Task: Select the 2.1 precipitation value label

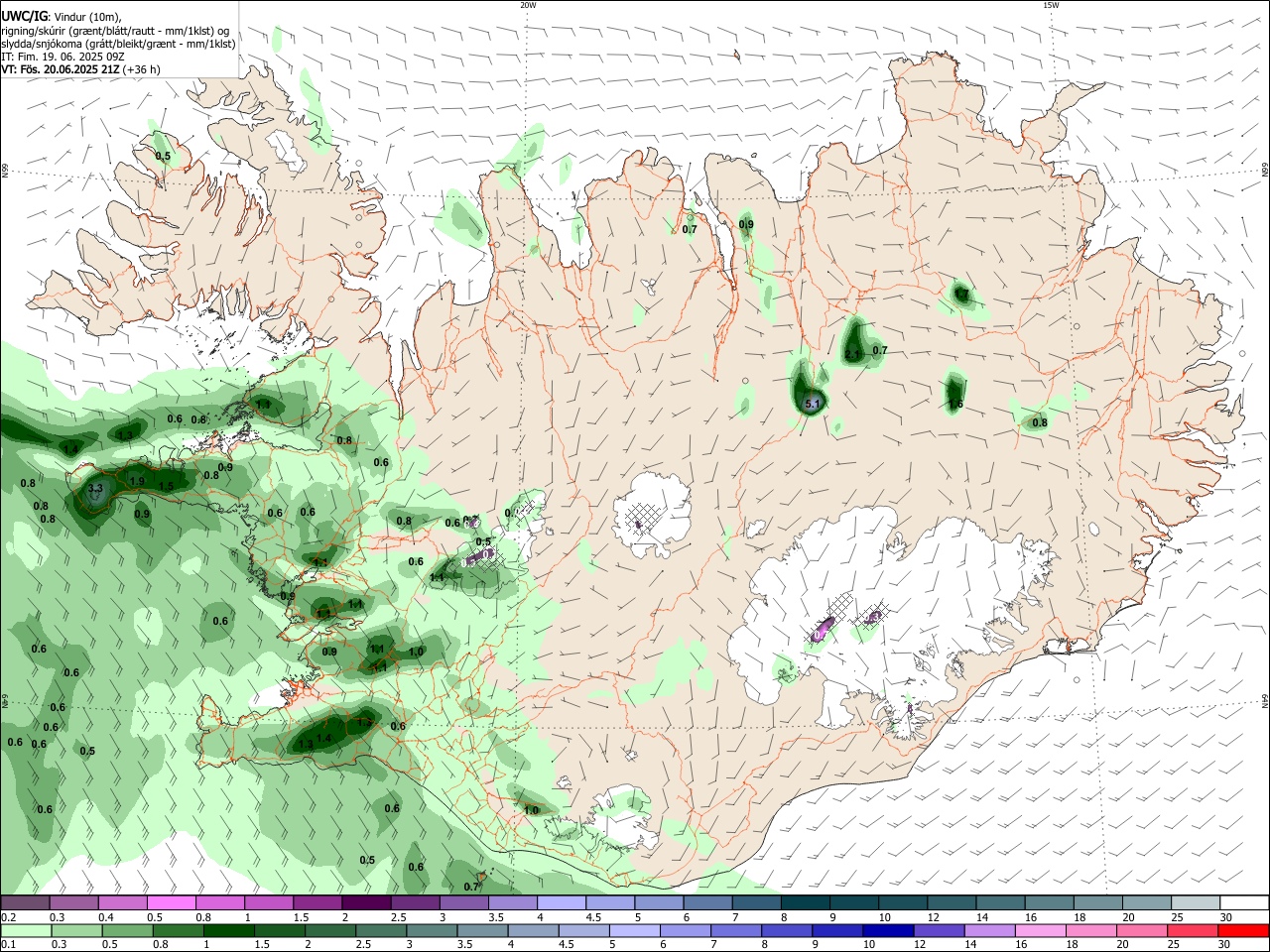Action: (x=852, y=354)
